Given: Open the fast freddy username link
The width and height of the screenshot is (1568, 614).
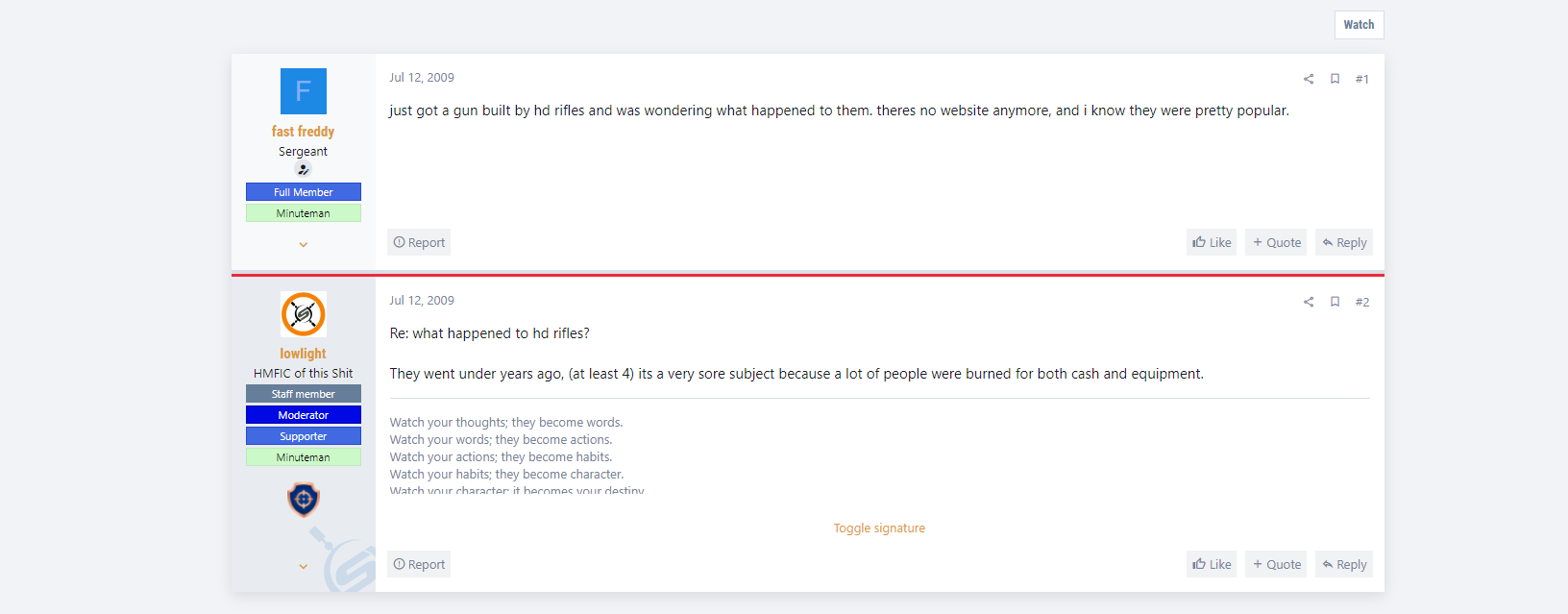Looking at the screenshot, I should click(x=303, y=132).
